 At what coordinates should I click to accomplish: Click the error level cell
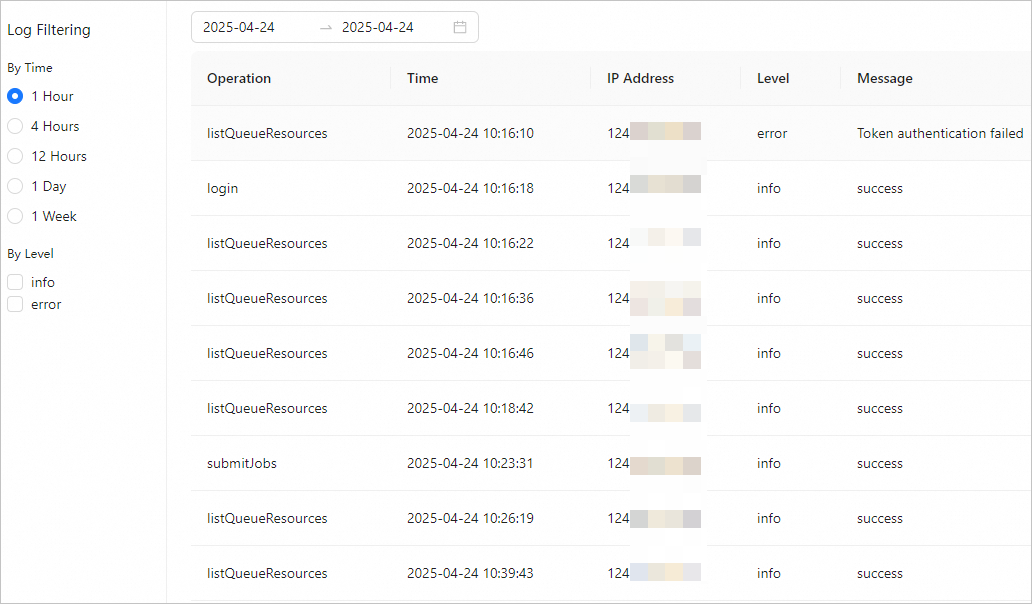click(772, 134)
